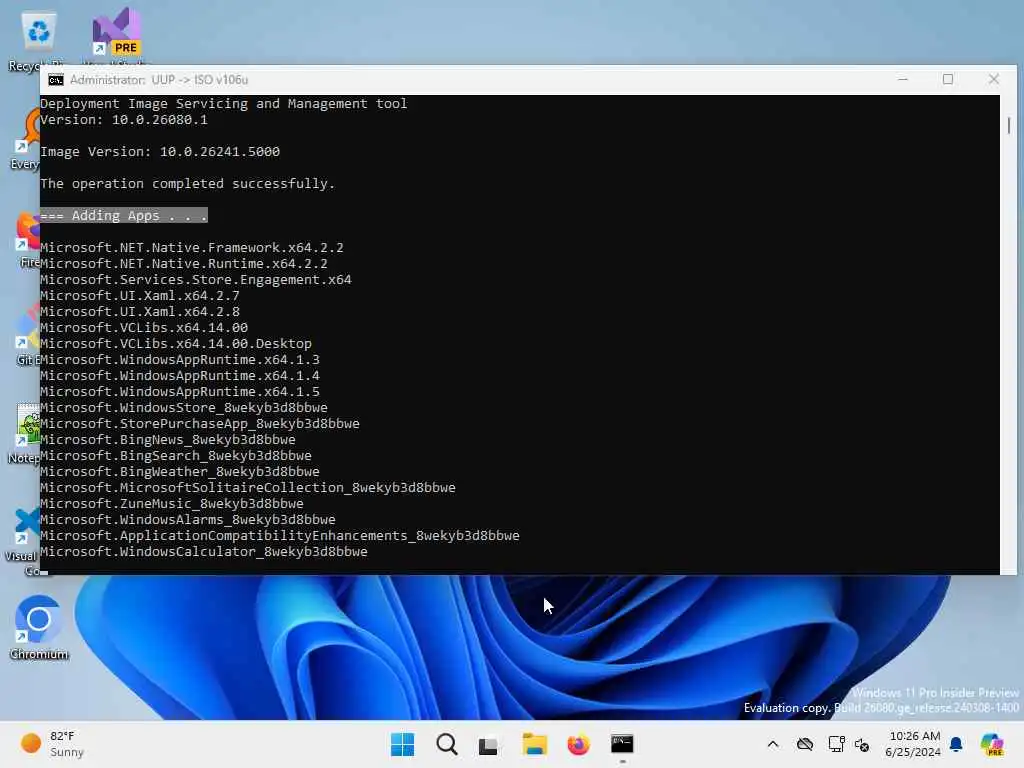The width and height of the screenshot is (1024, 768).
Task: Click "The operation completed successfully." text
Action: coord(187,184)
